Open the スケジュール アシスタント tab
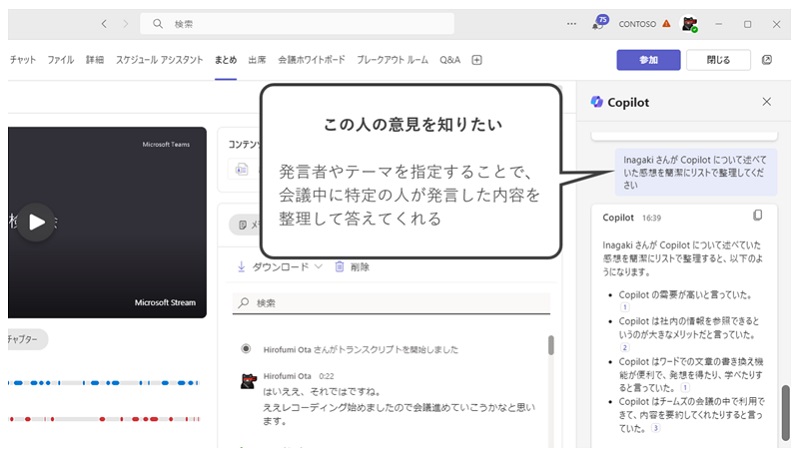The width and height of the screenshot is (800, 460). [159, 60]
